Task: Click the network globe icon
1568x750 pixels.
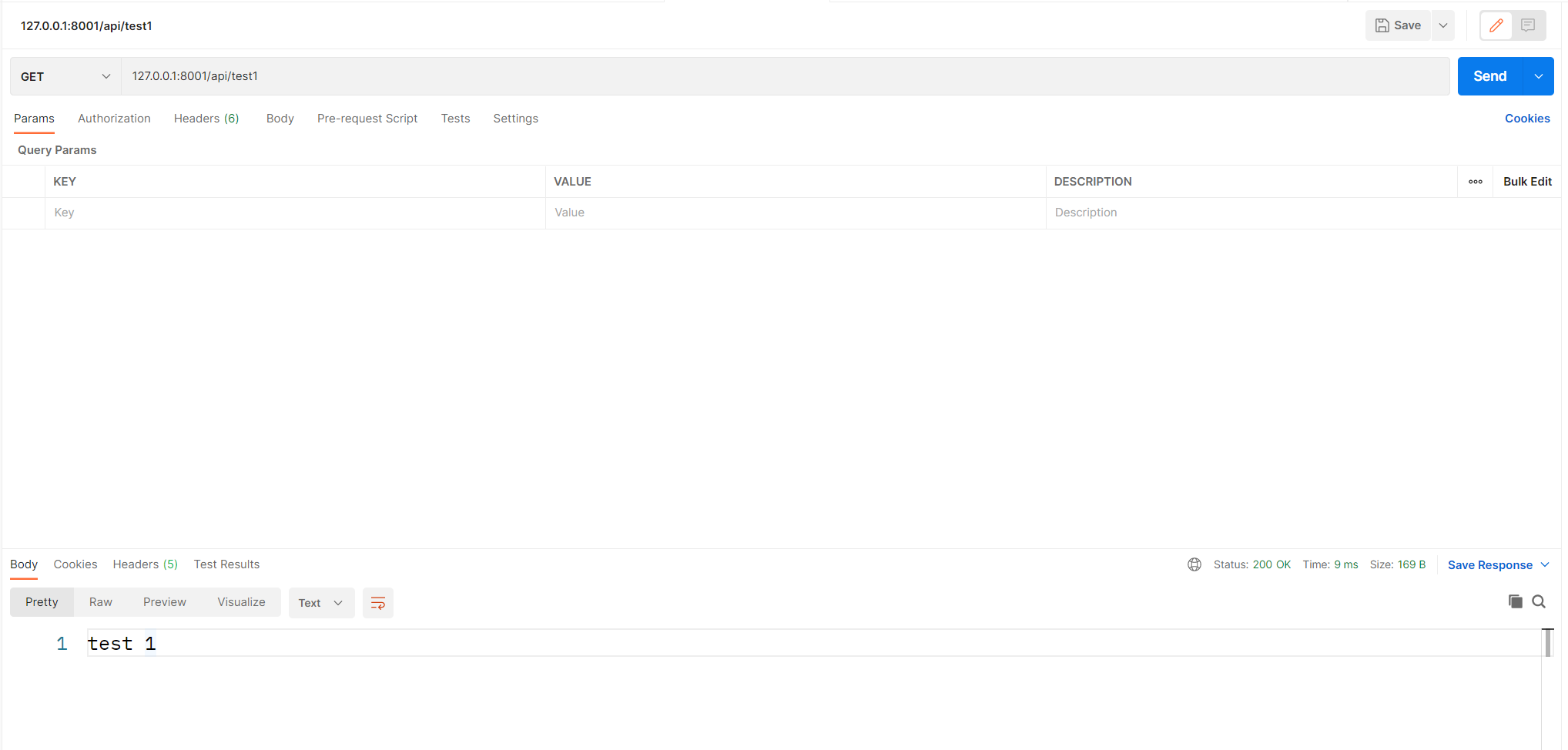Action: tap(1194, 564)
